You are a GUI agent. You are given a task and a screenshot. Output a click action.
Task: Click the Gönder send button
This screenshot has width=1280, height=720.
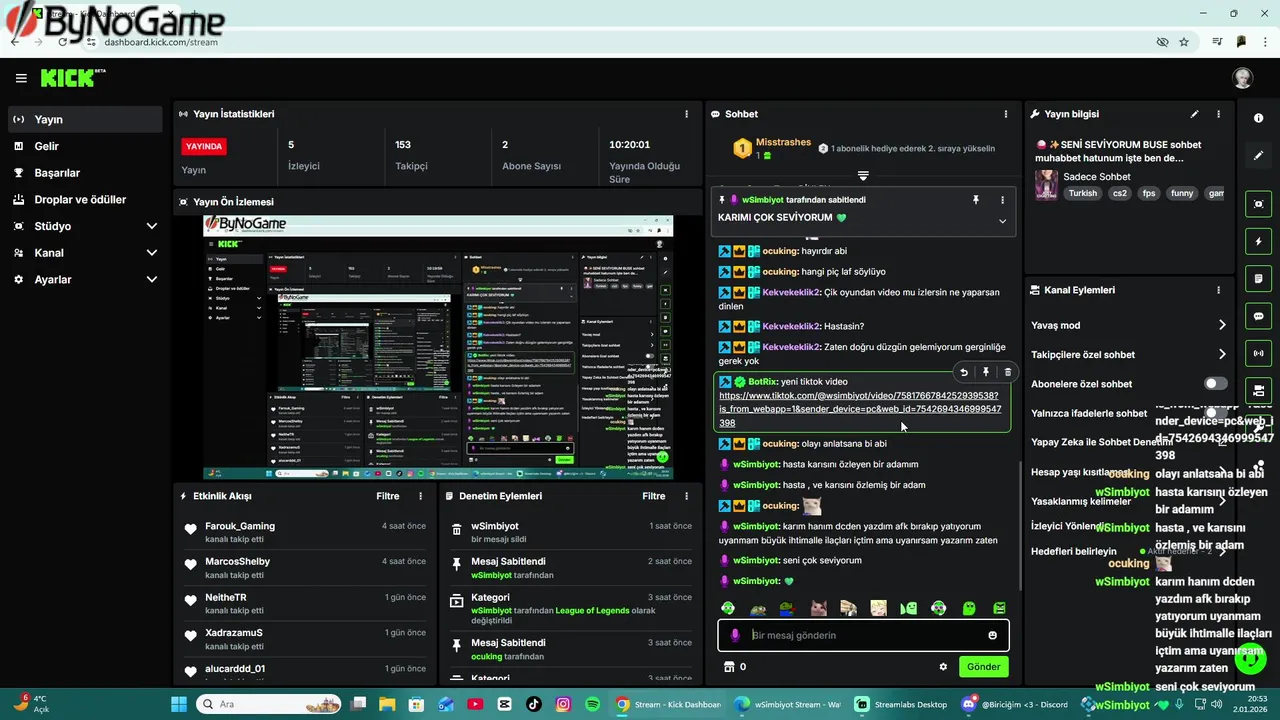point(983,667)
